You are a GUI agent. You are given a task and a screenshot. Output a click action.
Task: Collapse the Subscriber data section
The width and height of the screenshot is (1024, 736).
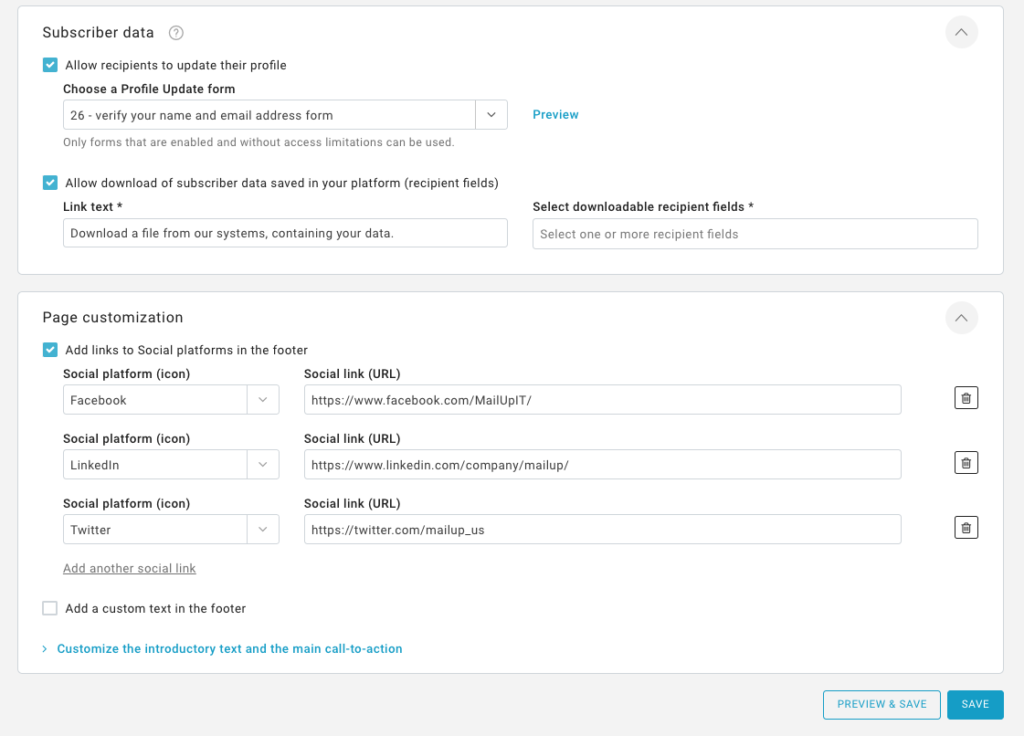(x=960, y=33)
